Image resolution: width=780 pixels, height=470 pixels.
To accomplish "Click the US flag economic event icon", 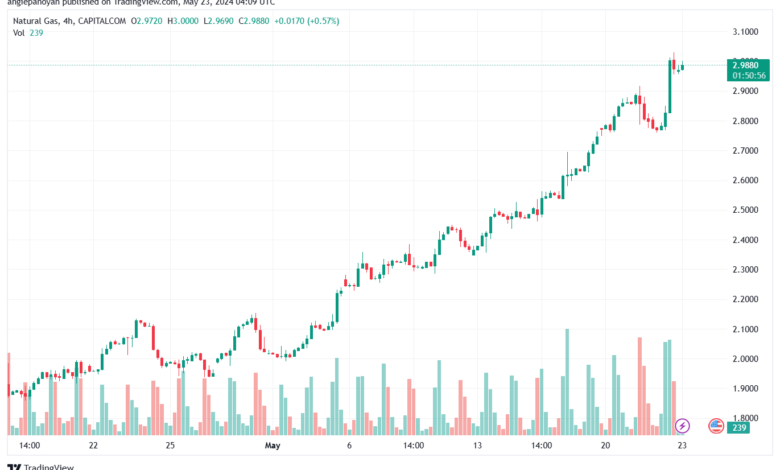I will point(716,426).
